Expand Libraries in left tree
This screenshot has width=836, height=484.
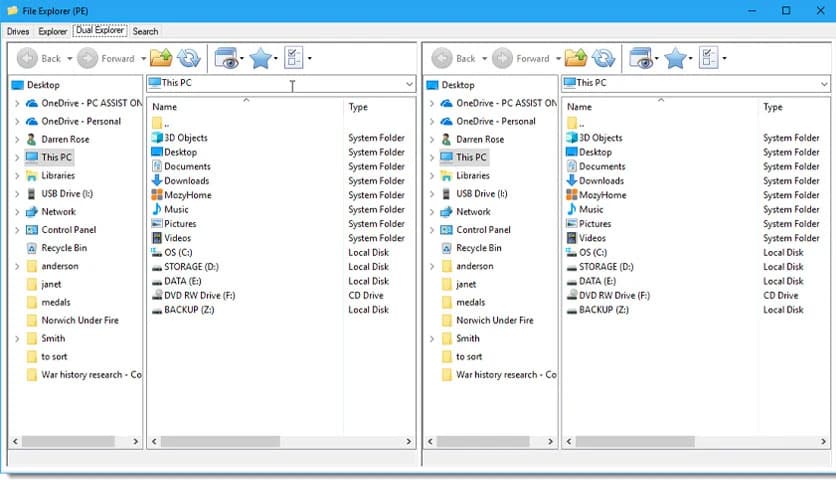17,175
